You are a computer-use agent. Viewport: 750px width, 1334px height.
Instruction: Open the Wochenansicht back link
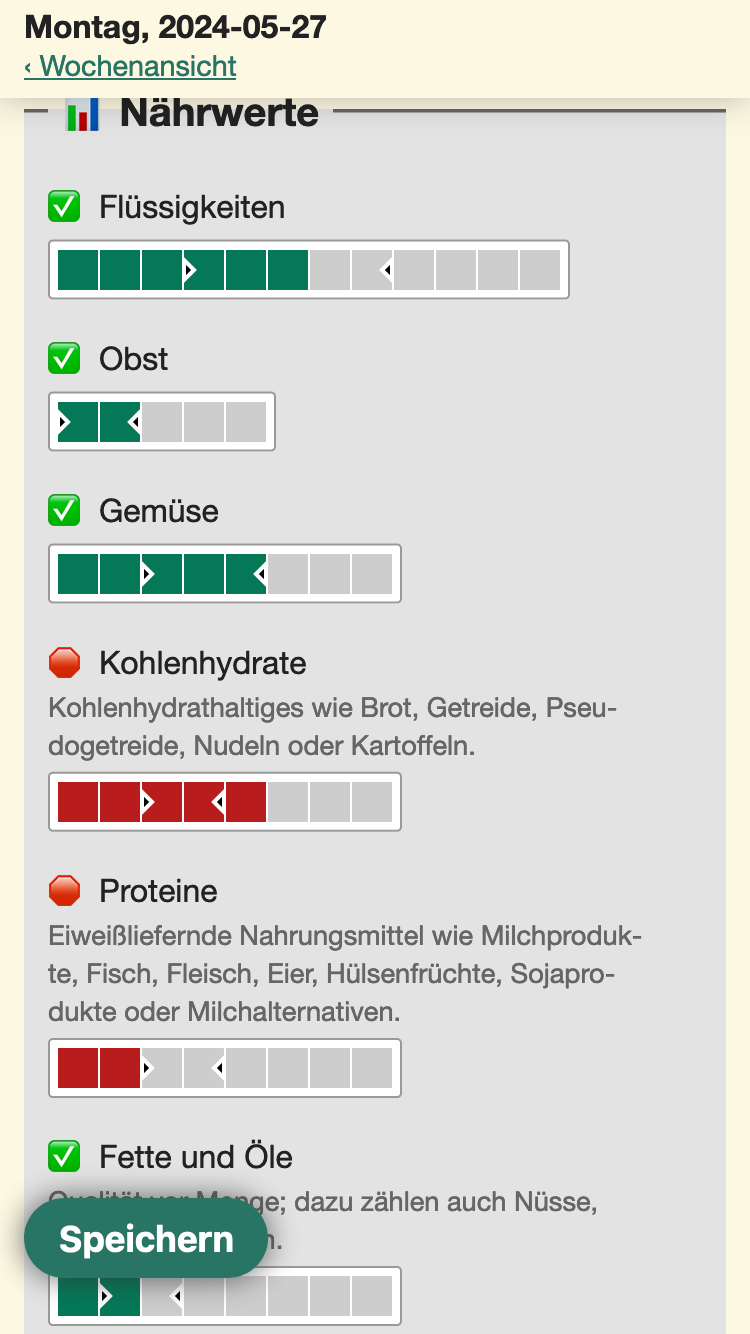click(130, 67)
